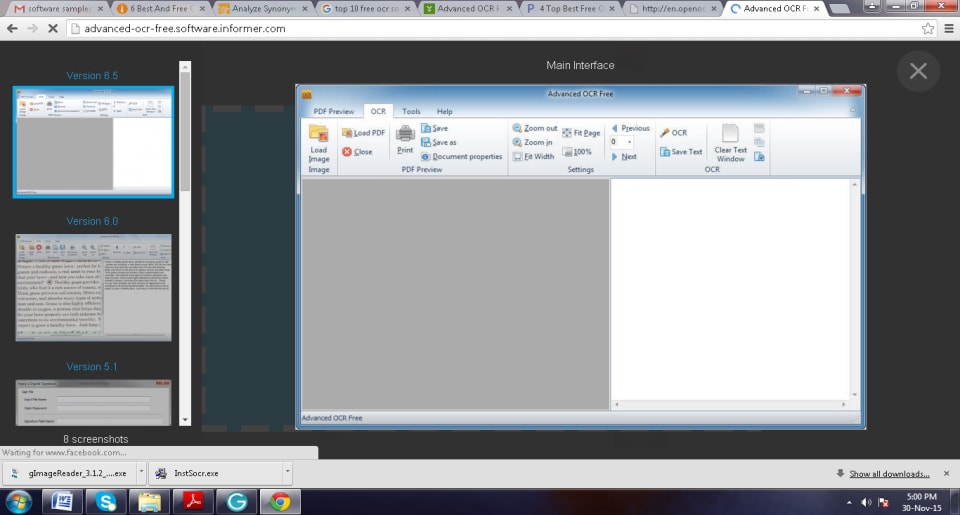960x515 pixels.
Task: Click Save in the PDF Preview group
Action: coord(435,128)
